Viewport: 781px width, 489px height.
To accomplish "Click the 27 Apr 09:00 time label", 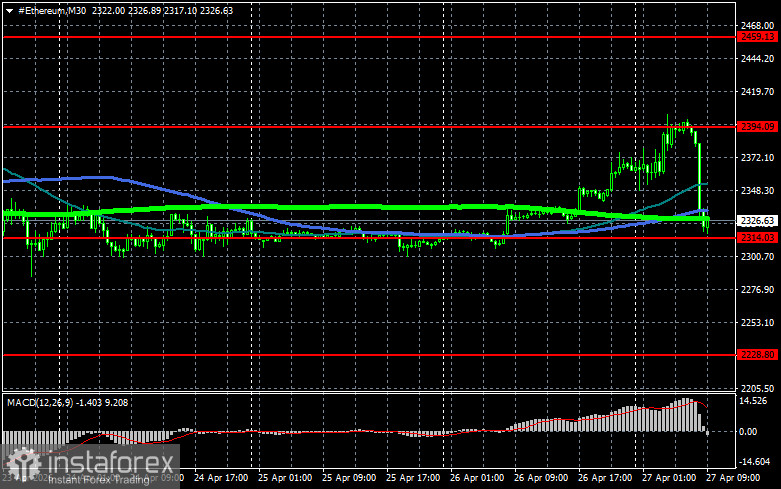I will click(733, 478).
